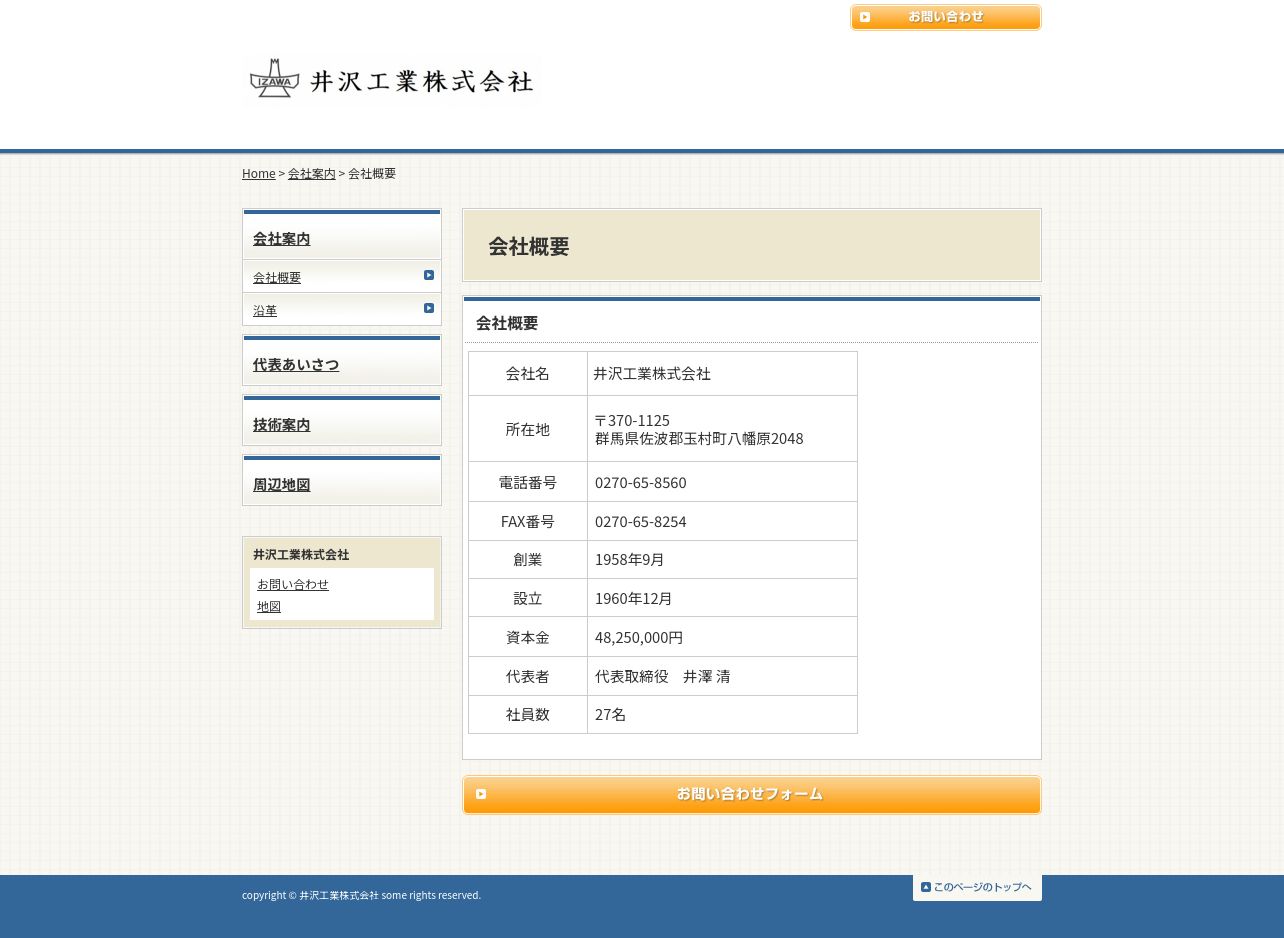The width and height of the screenshot is (1284, 938).
Task: Click 地図 link in sidebar box
Action: (x=269, y=606)
